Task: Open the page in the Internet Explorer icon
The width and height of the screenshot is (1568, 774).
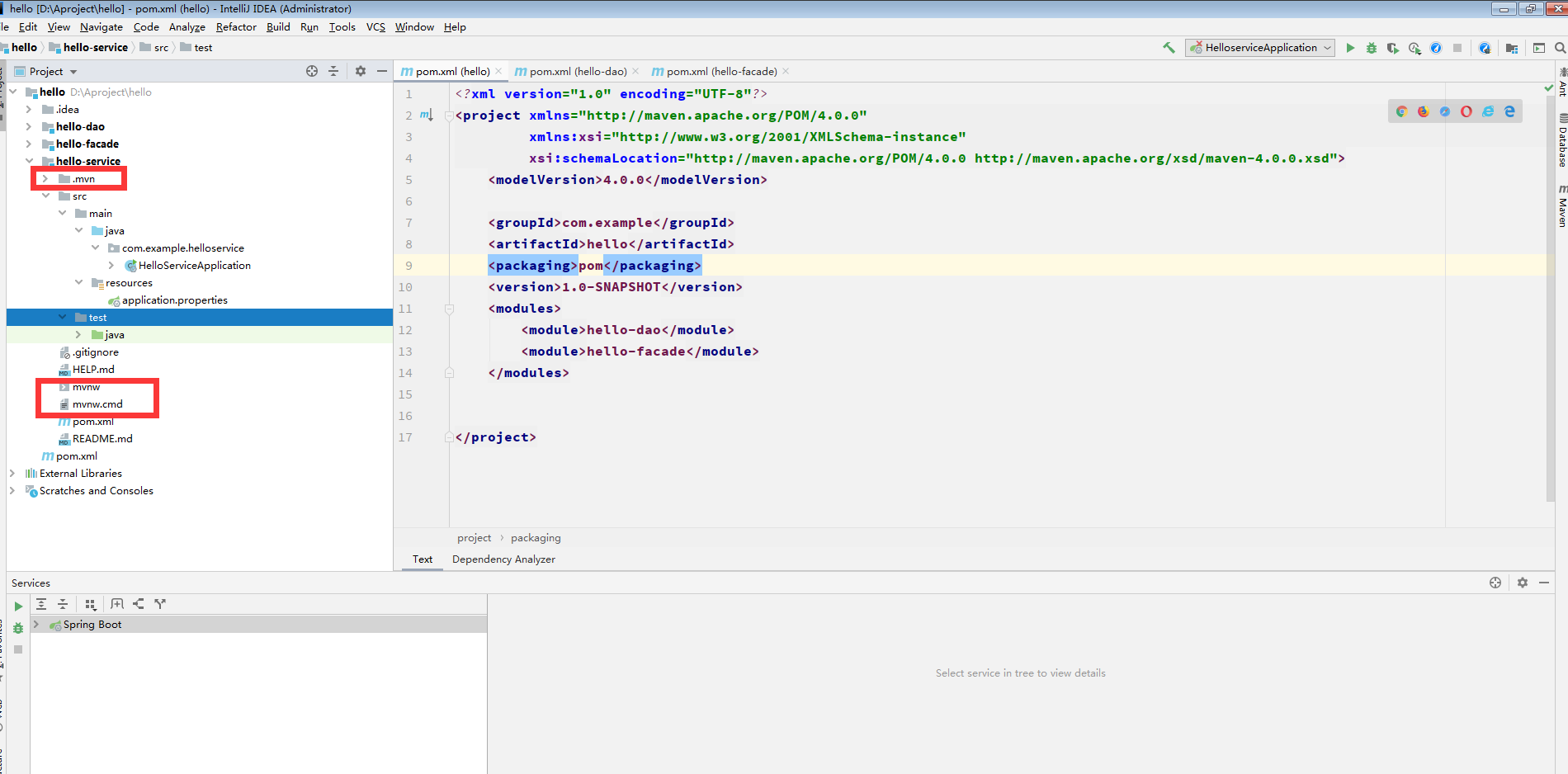Action: pyautogui.click(x=1487, y=111)
